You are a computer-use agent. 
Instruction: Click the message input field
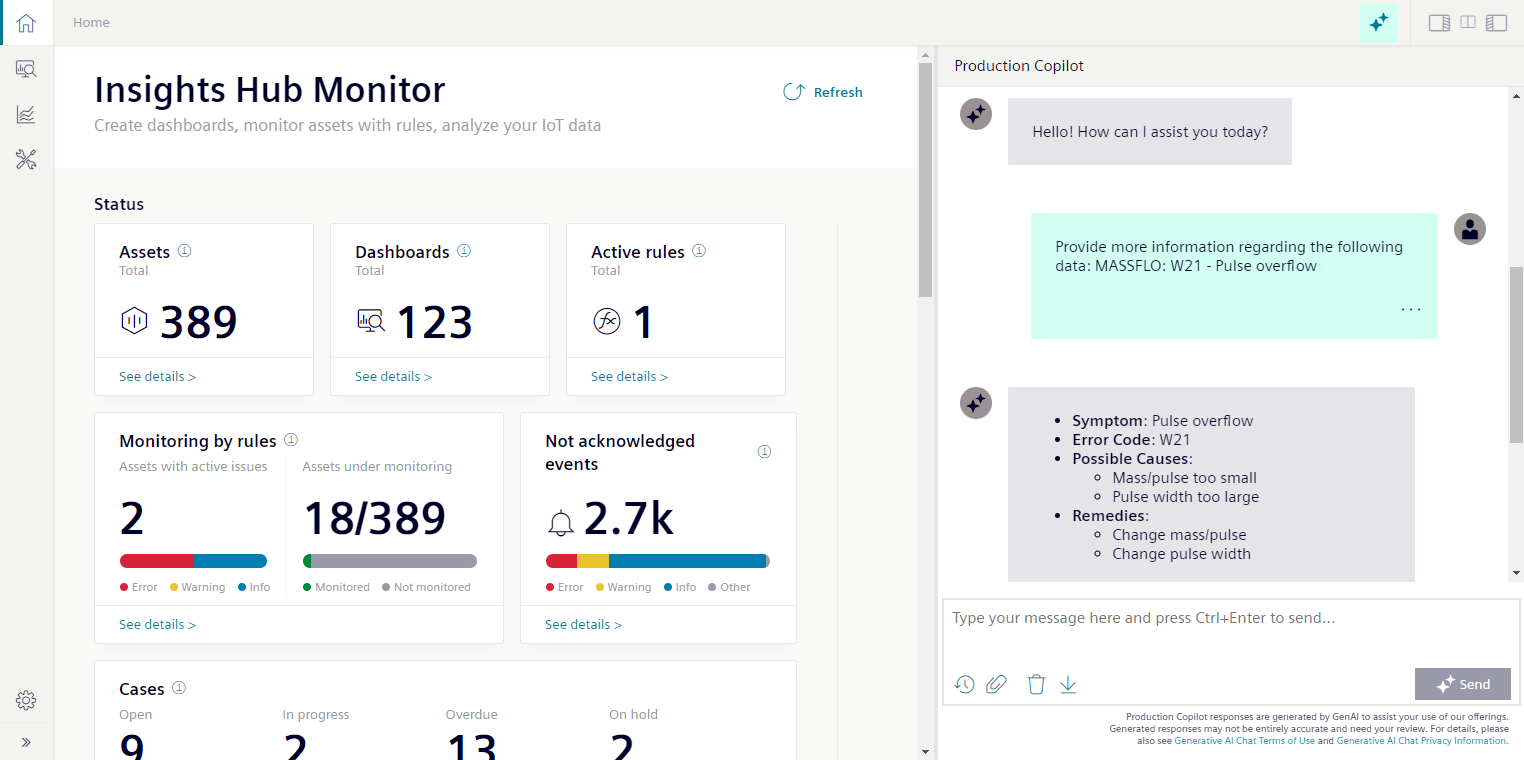(1230, 632)
